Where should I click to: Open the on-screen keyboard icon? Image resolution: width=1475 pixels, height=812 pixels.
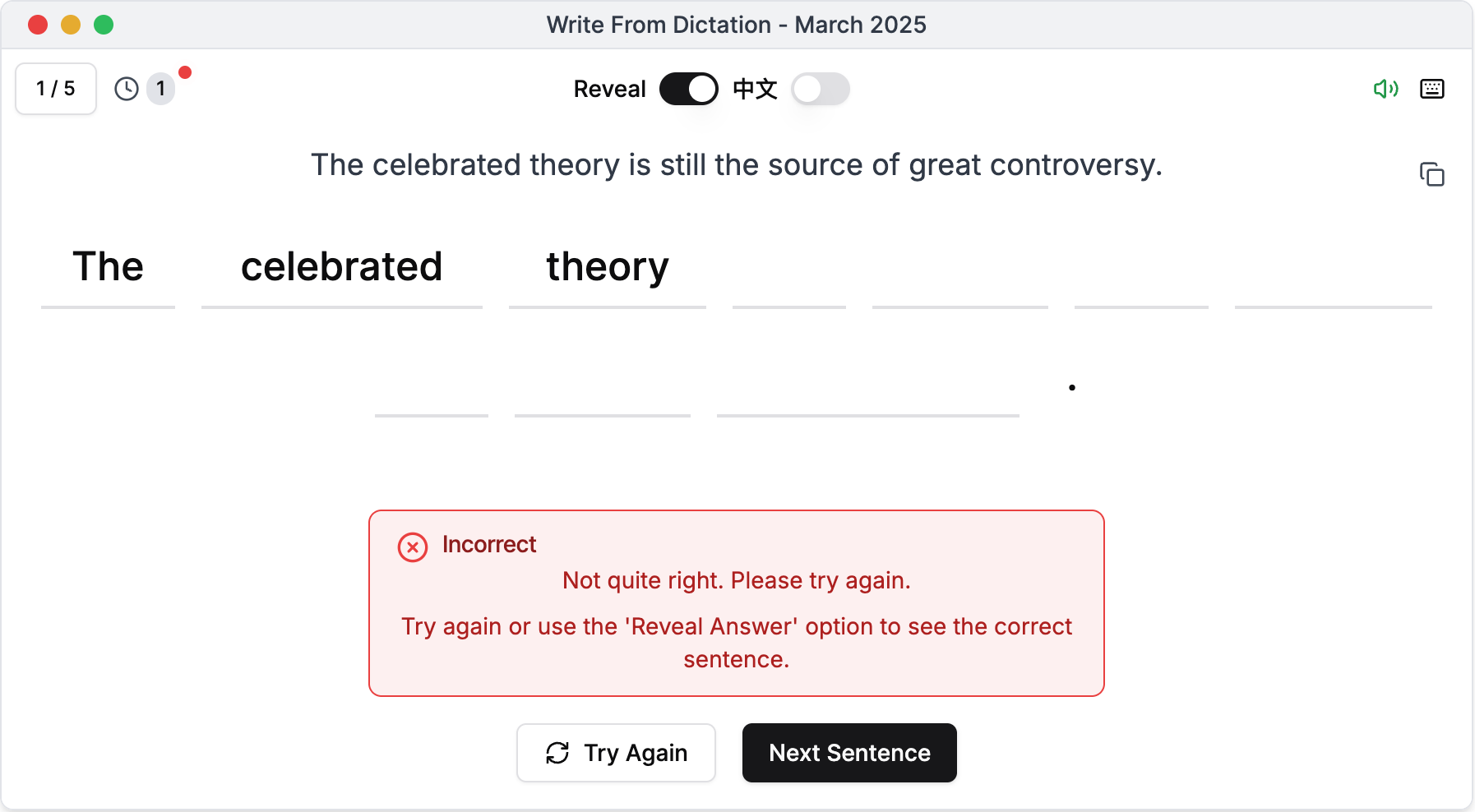[1431, 89]
